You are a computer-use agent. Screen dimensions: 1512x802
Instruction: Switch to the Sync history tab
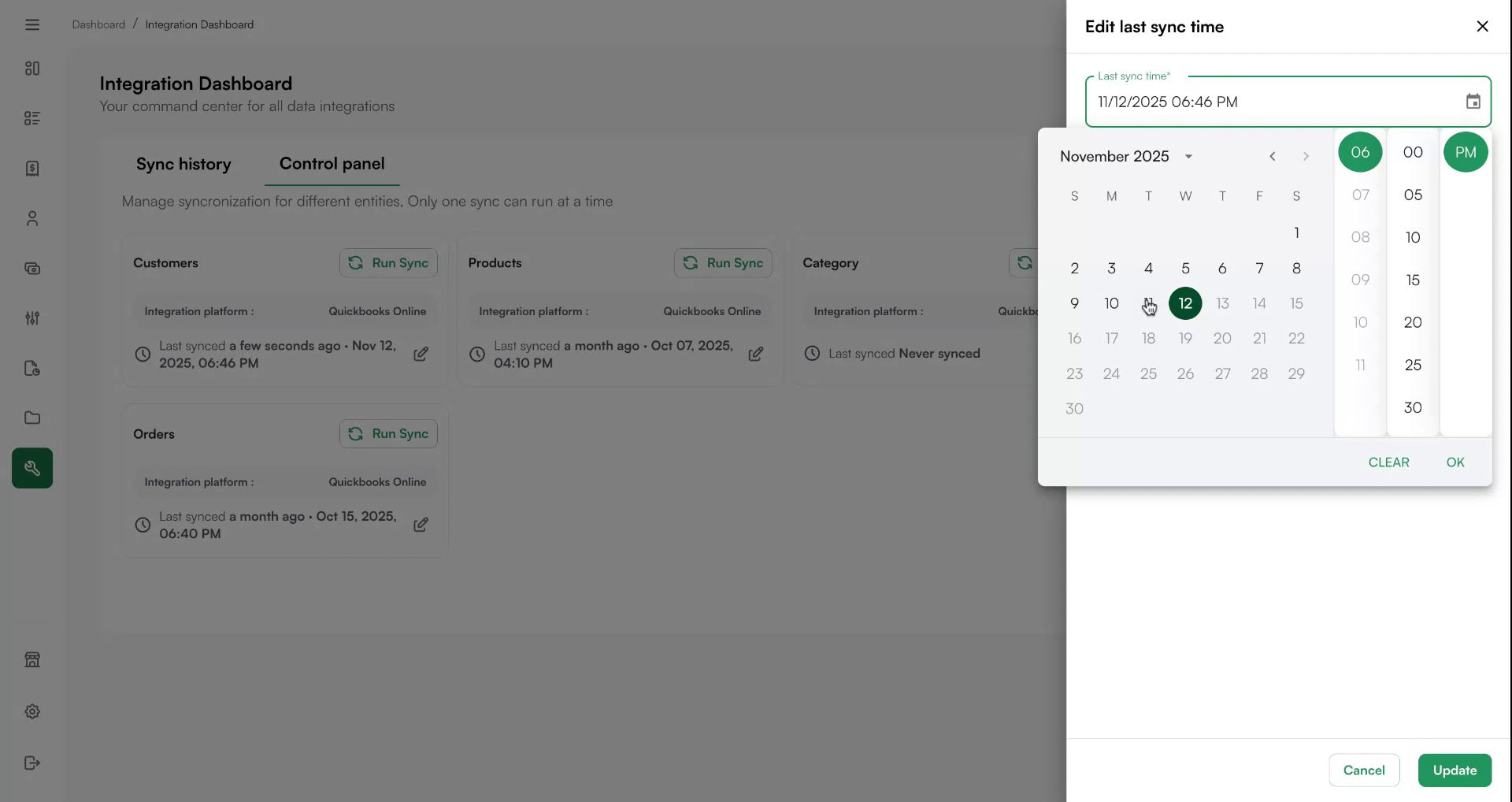click(183, 164)
